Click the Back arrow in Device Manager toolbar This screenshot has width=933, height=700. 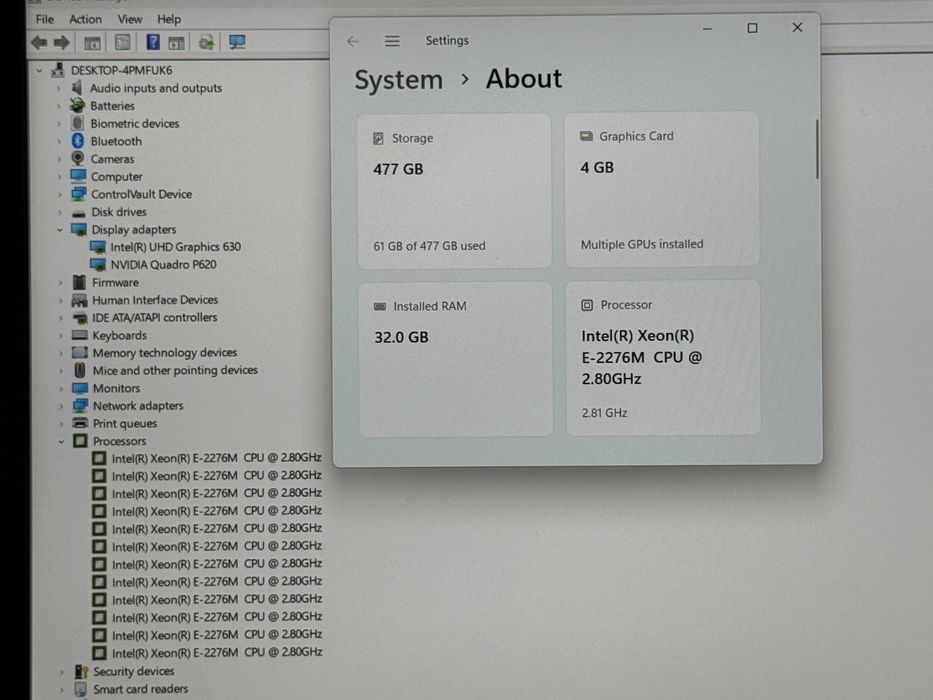click(x=40, y=42)
